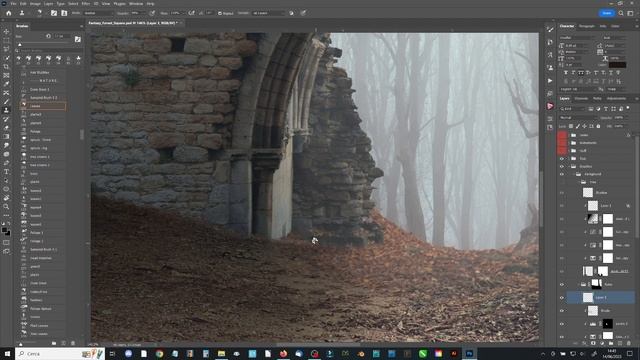640x360 pixels.
Task: Click the taskbar search box
Action: (x=60, y=353)
